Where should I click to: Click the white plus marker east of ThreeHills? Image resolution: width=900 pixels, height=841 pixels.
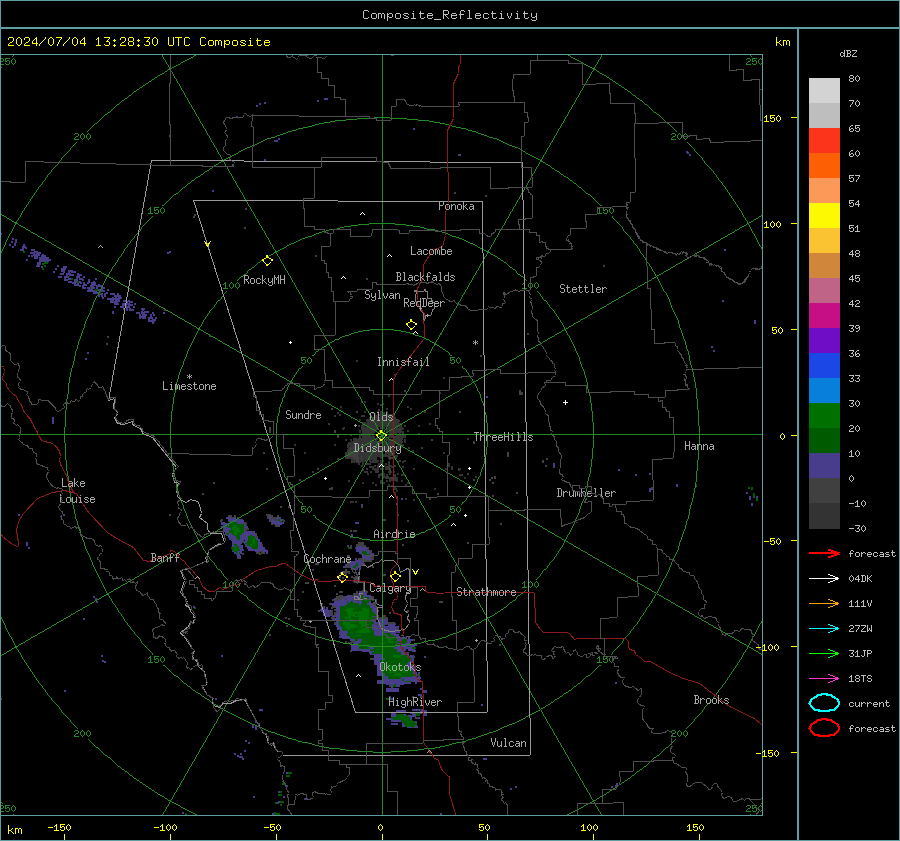pos(565,402)
